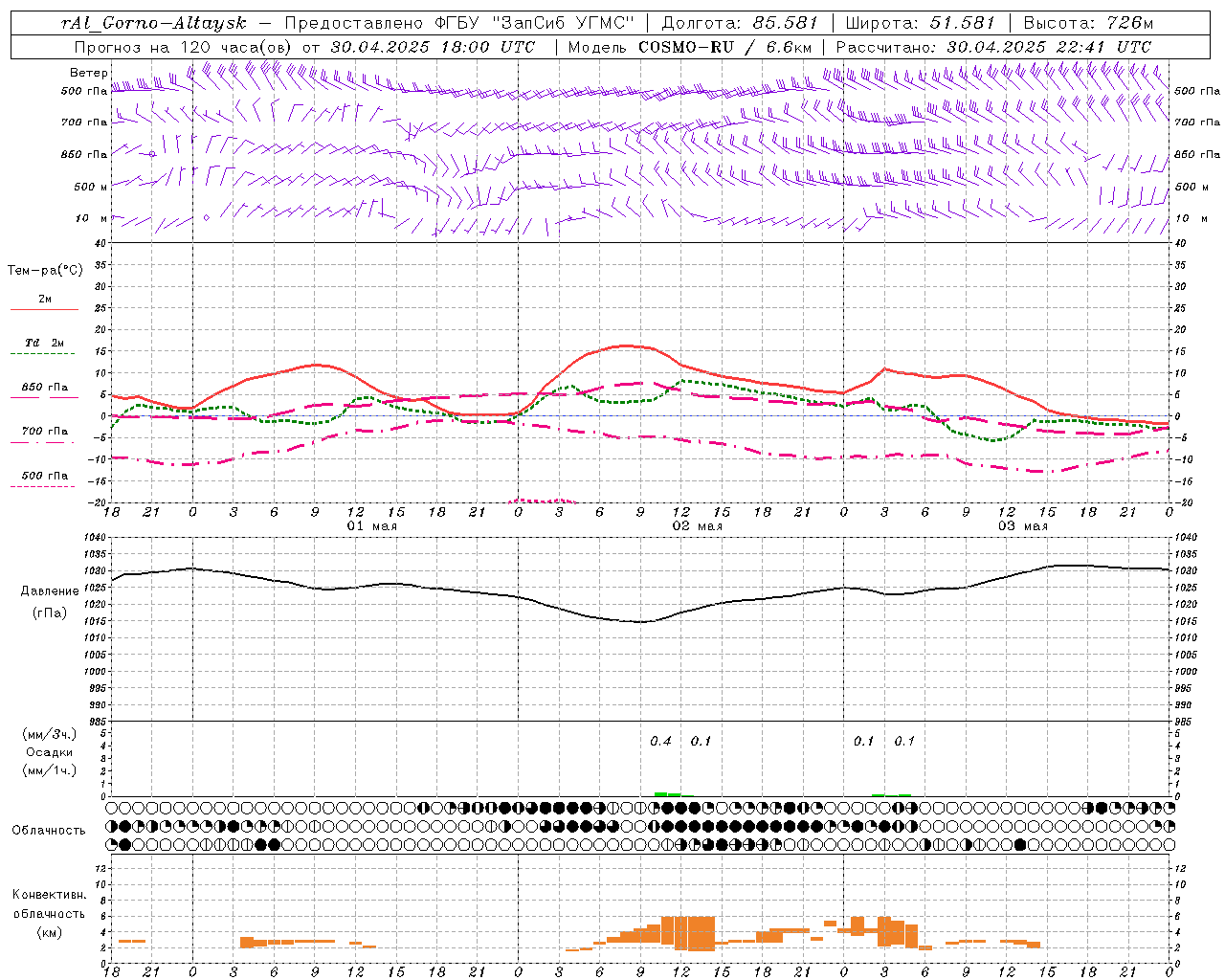Click the 2м temperature legend label

tap(45, 299)
